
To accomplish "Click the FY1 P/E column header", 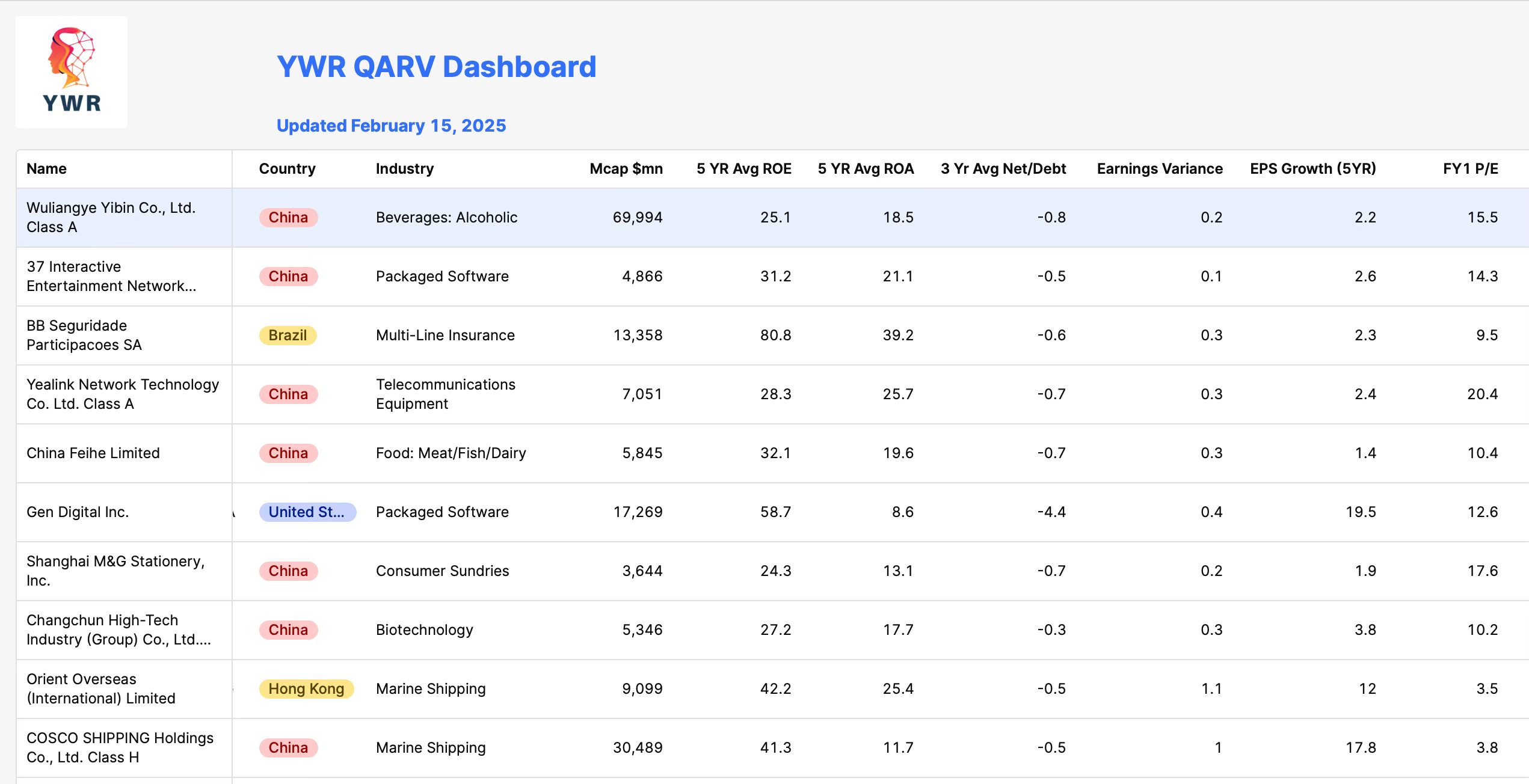I will coord(1471,169).
